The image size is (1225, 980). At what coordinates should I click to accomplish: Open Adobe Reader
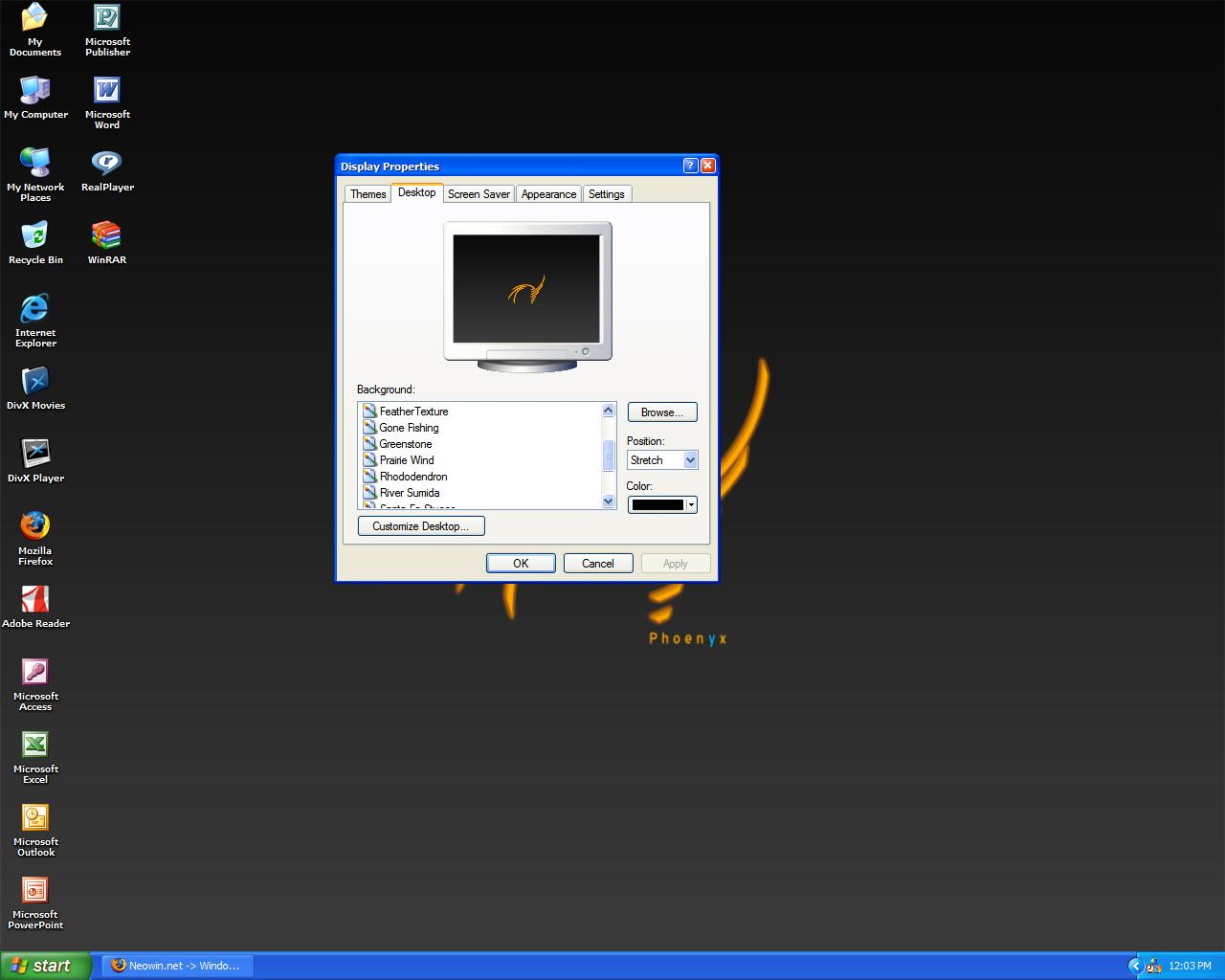click(35, 598)
